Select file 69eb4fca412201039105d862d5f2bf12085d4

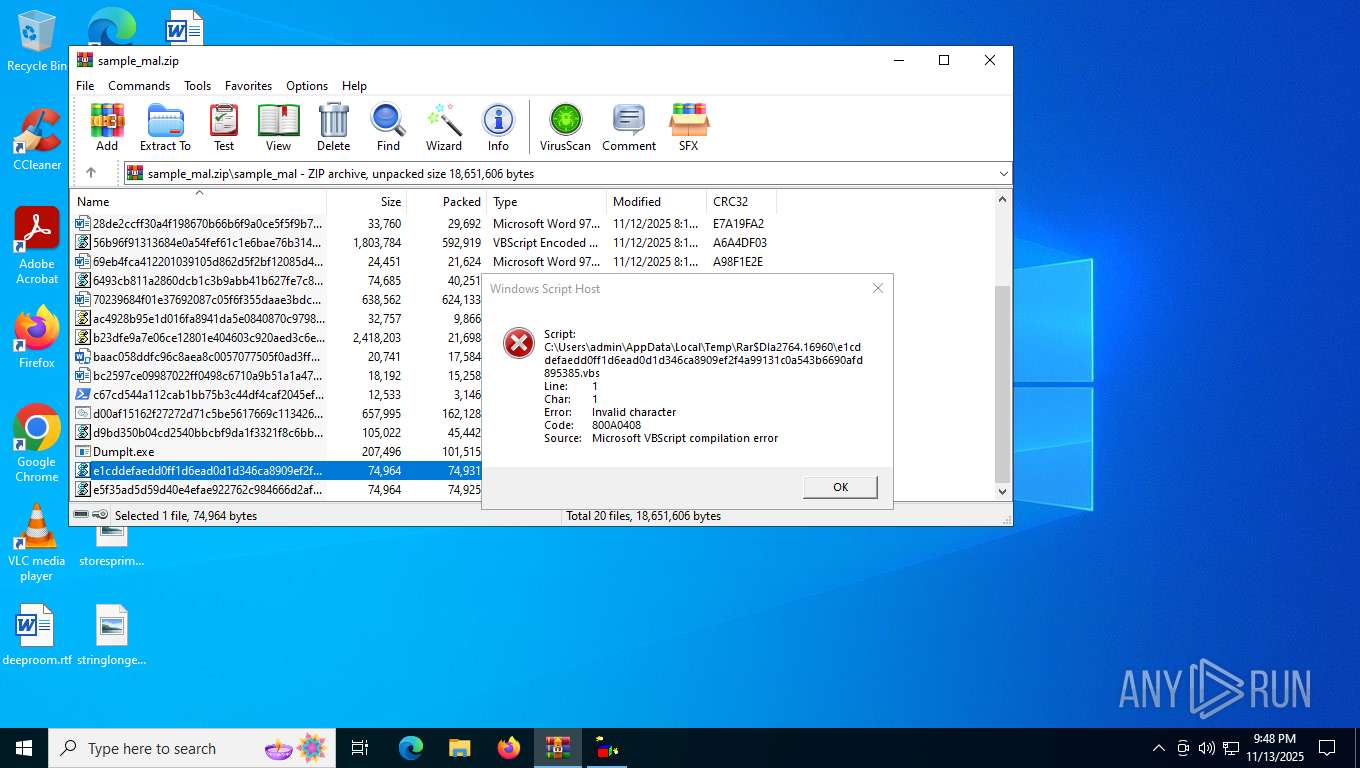tap(199, 262)
